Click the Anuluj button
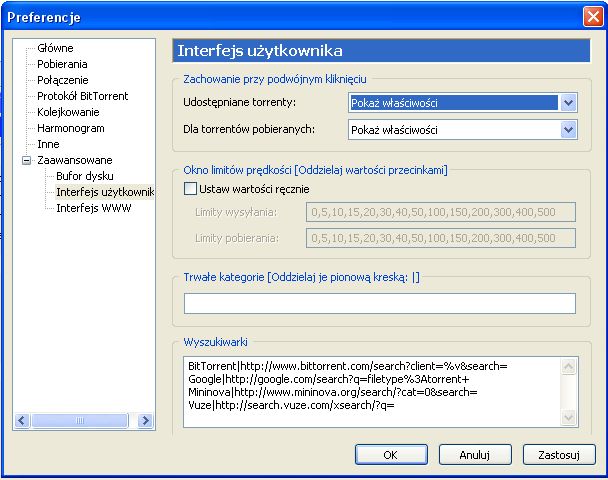The image size is (608, 480). [475, 454]
